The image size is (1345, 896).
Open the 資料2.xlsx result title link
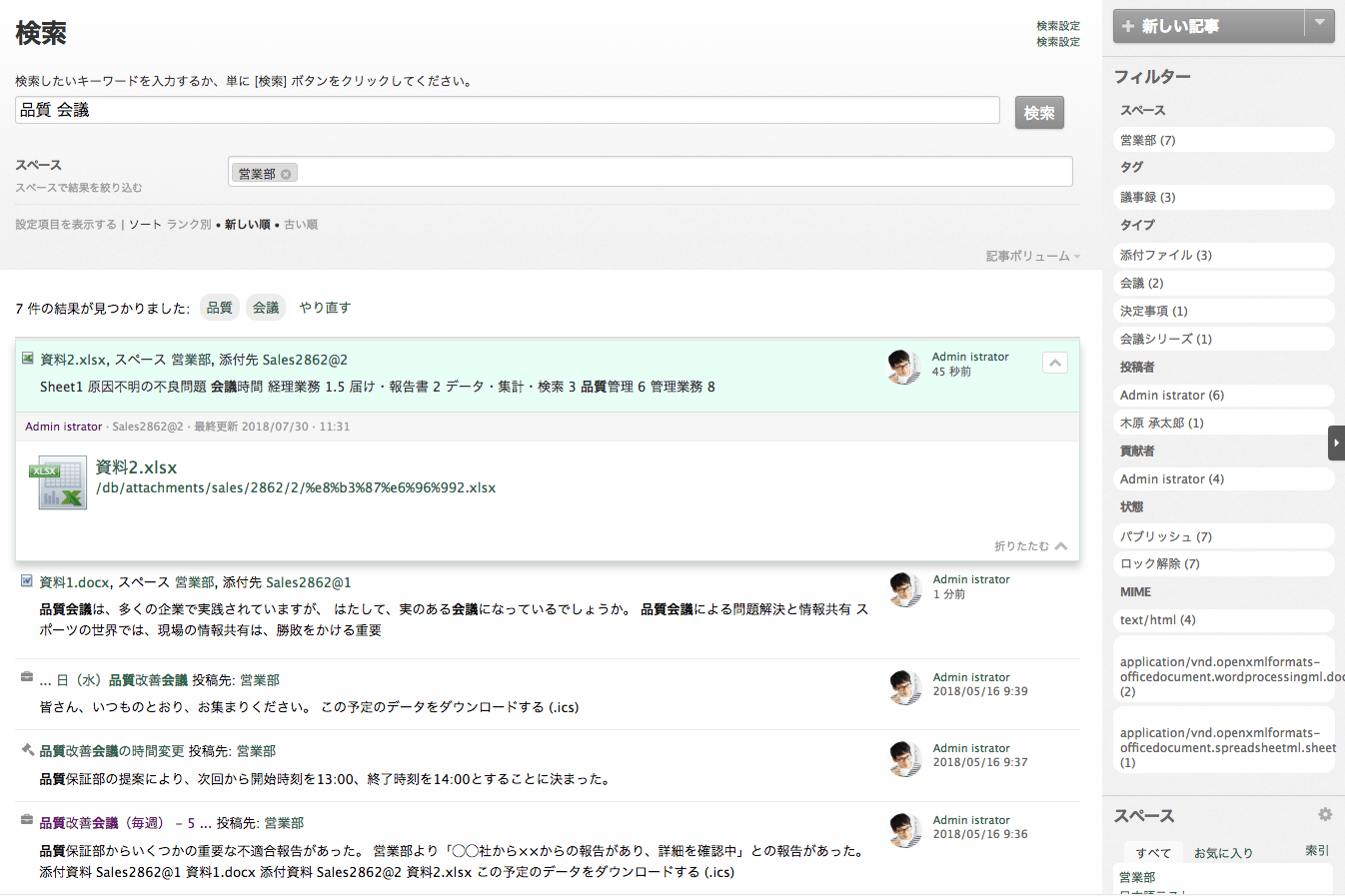point(73,360)
